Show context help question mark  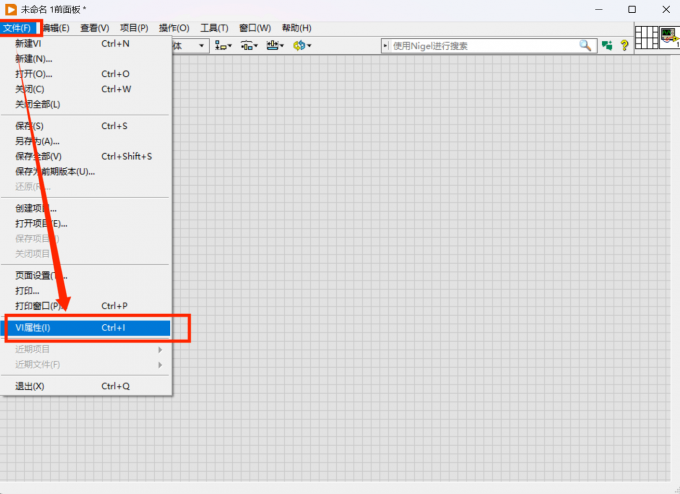(624, 46)
